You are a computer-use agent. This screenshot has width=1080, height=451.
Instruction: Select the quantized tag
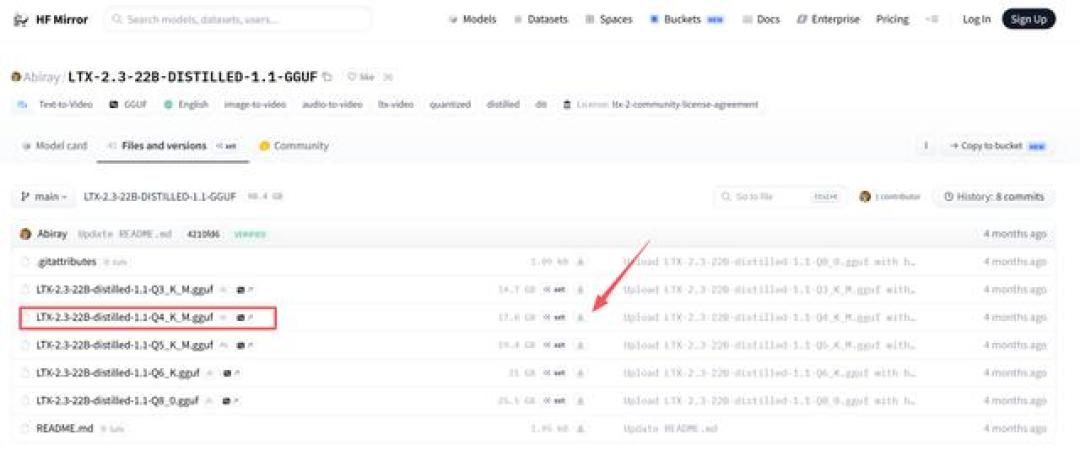point(450,105)
